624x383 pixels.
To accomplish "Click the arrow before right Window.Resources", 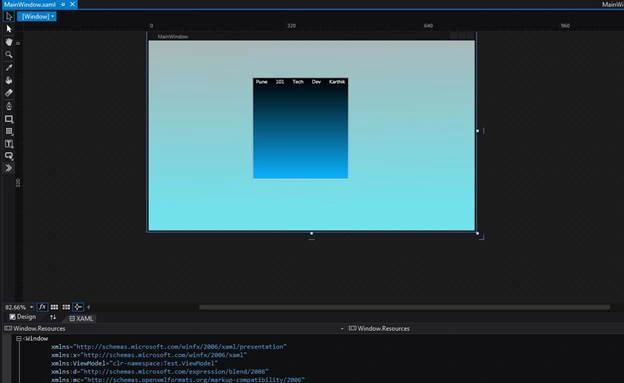I will point(342,329).
